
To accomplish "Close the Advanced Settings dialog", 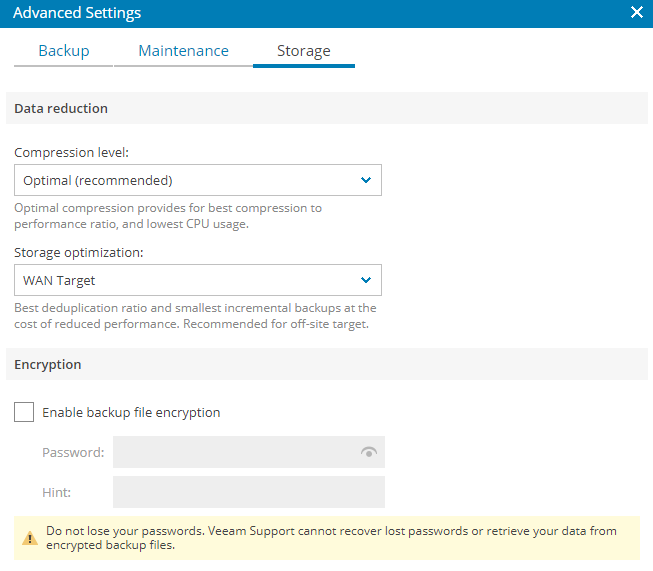I will pos(636,12).
